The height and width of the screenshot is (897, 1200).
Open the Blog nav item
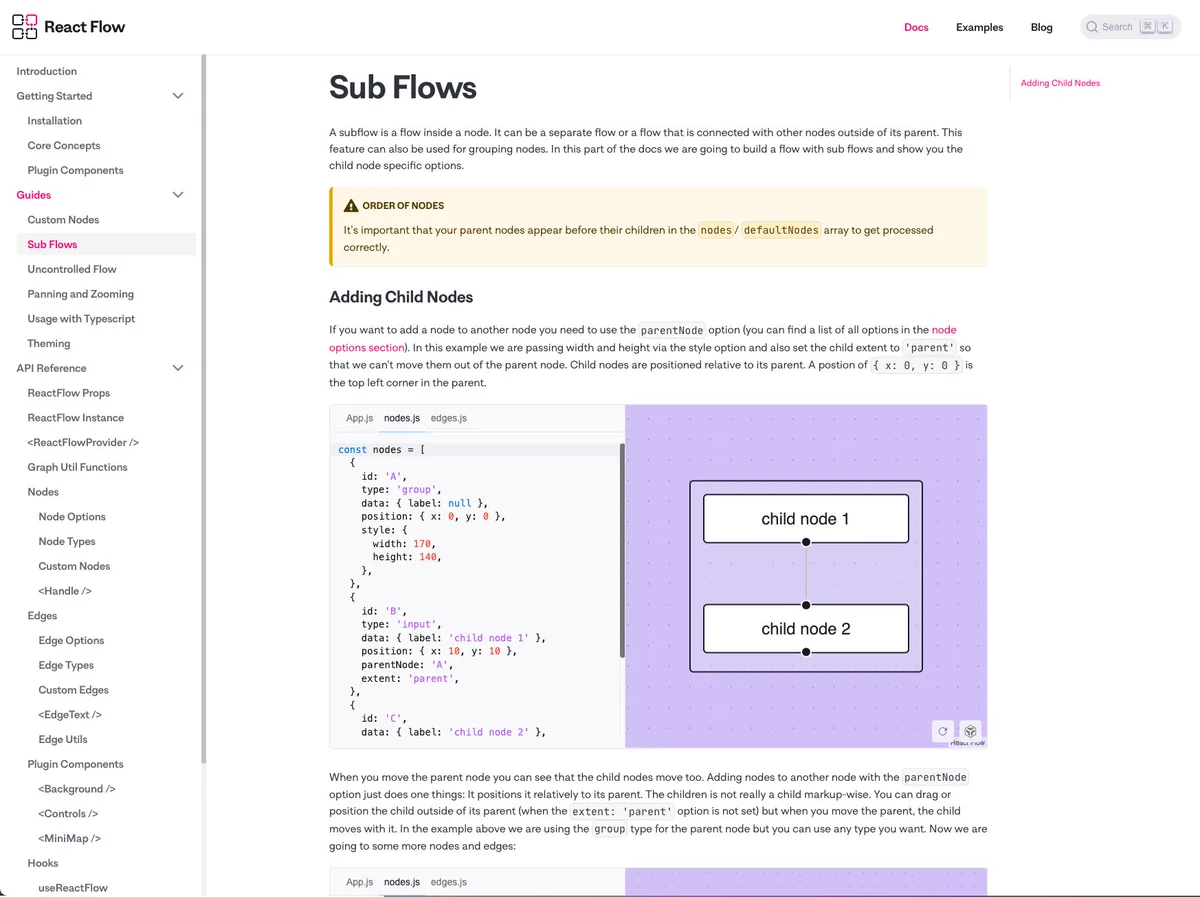(x=1042, y=27)
